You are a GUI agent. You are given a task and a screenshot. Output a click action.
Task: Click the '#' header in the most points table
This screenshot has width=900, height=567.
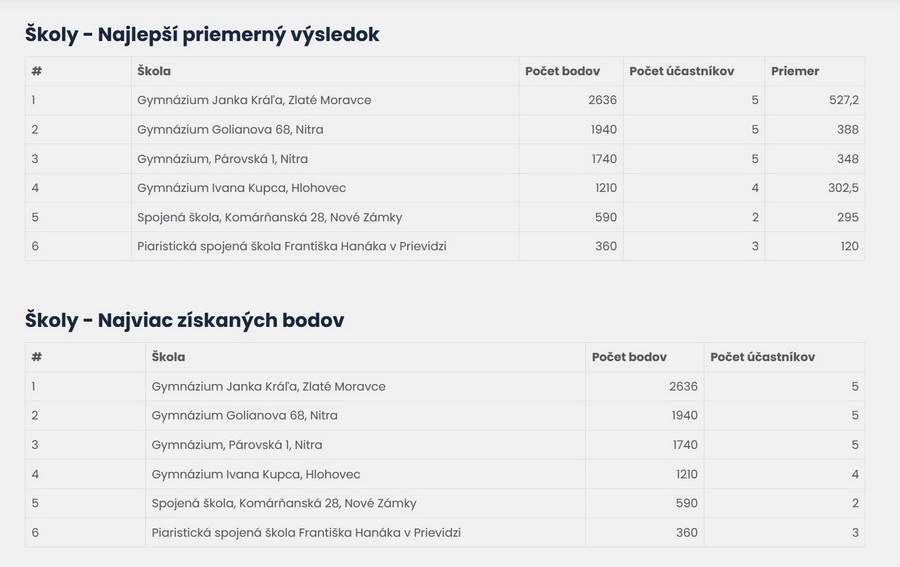click(x=37, y=357)
